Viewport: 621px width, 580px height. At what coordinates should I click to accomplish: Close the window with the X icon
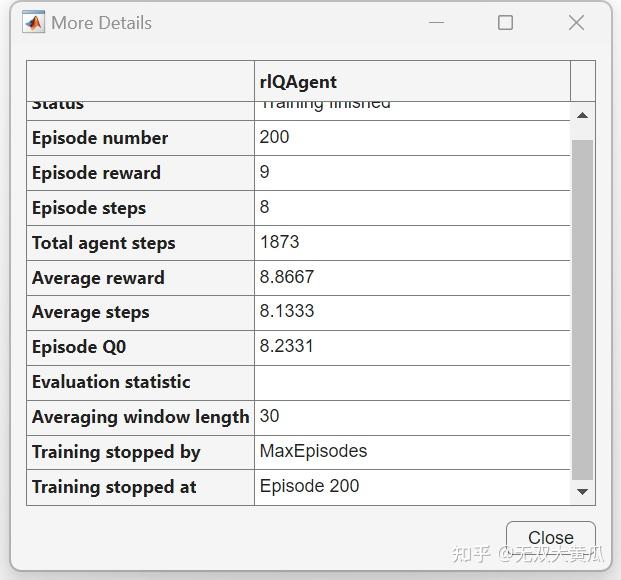click(576, 22)
